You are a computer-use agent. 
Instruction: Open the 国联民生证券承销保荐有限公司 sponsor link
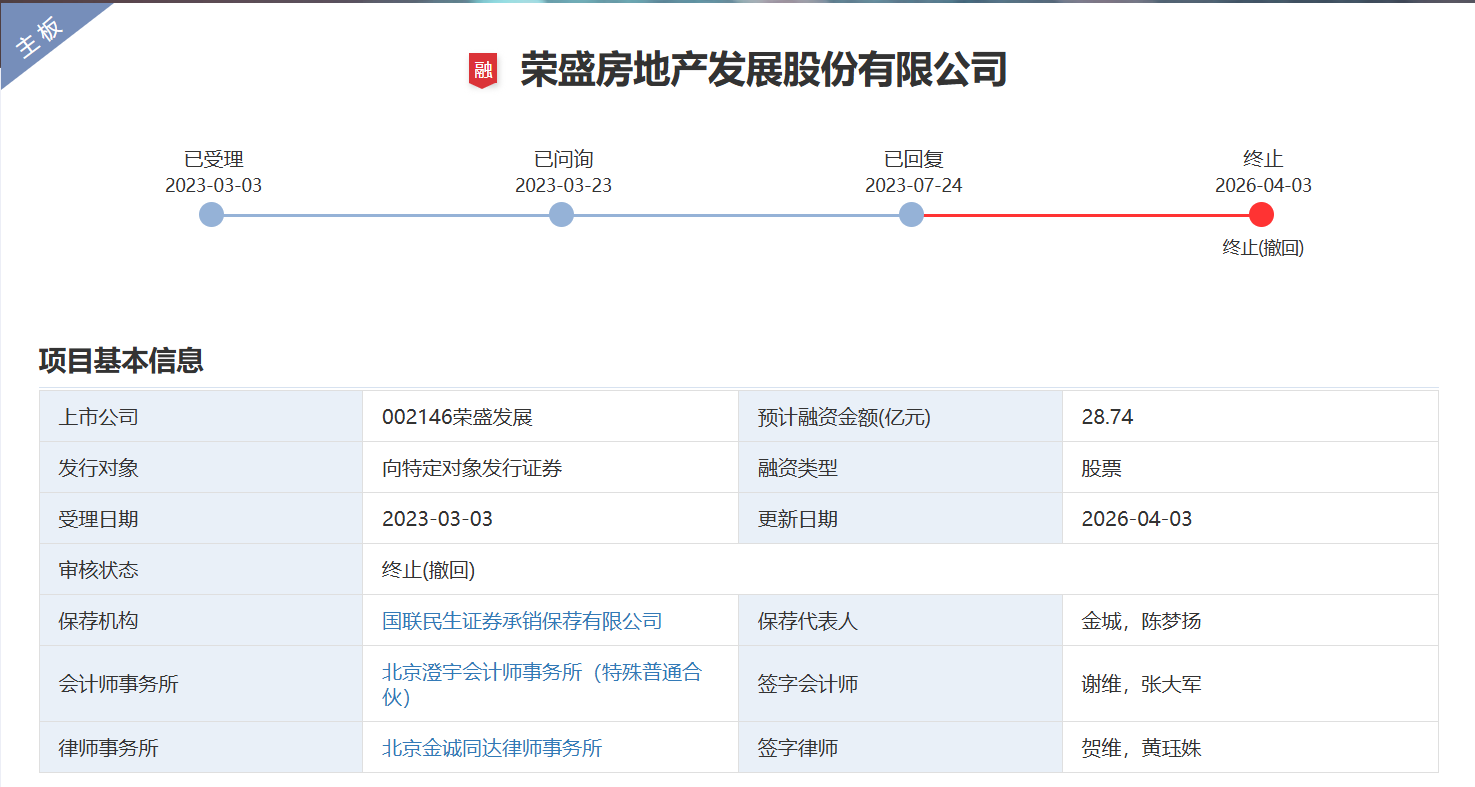pos(520,621)
